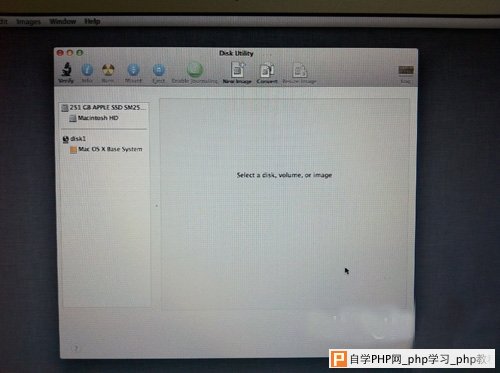
Task: Open the Help menu
Action: coord(92,21)
